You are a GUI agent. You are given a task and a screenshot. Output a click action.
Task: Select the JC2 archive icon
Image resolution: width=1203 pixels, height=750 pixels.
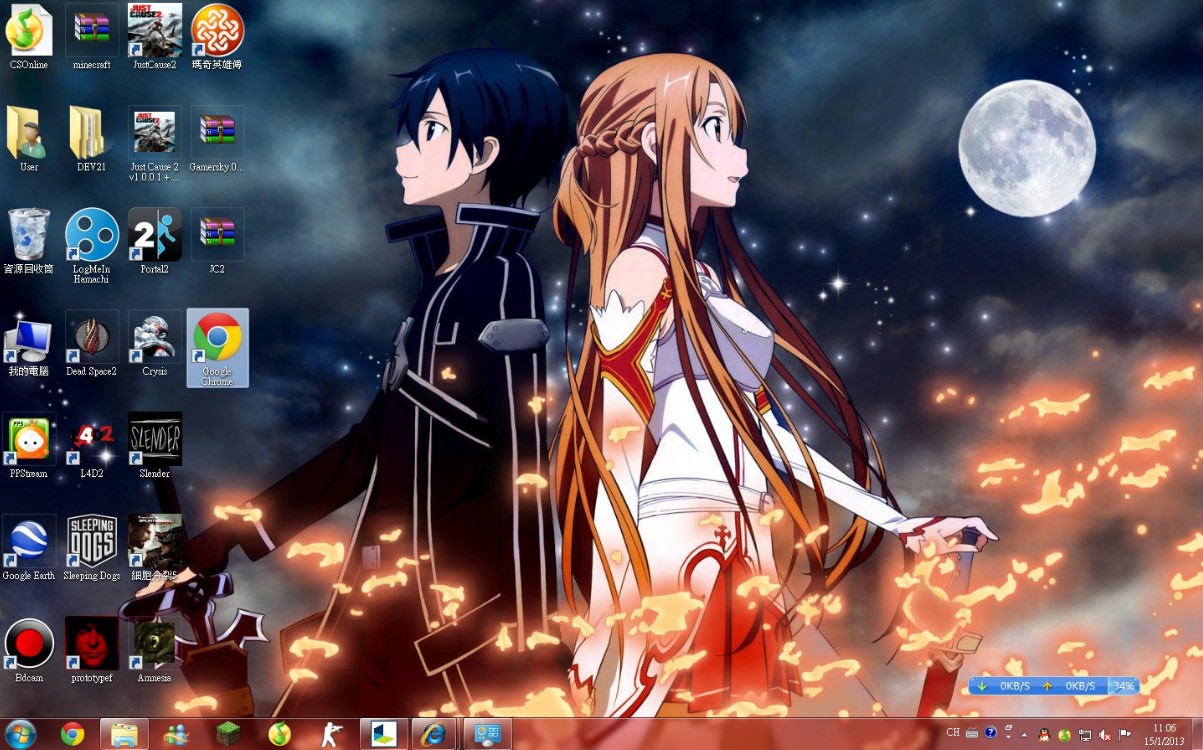(x=217, y=241)
